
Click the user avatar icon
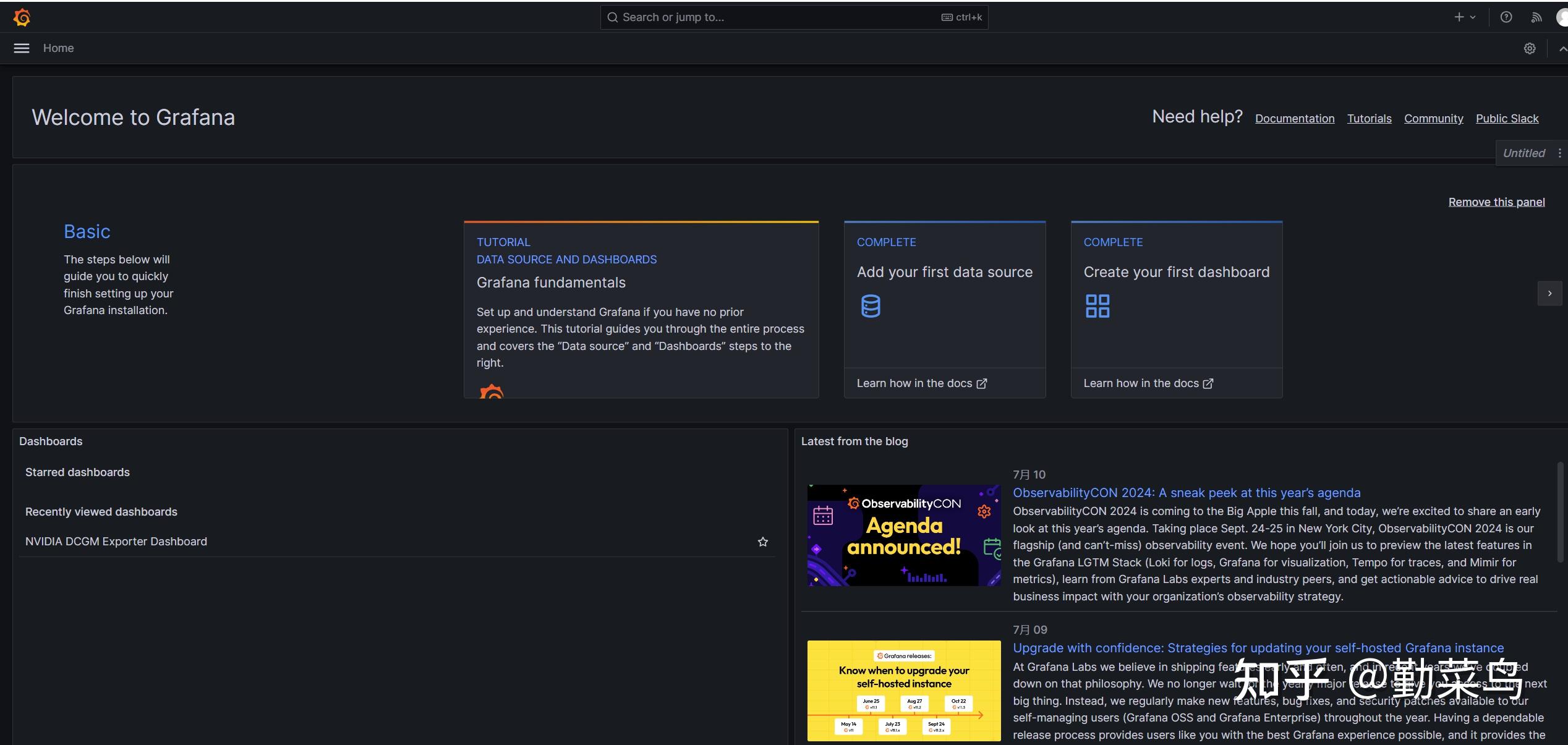[1562, 17]
